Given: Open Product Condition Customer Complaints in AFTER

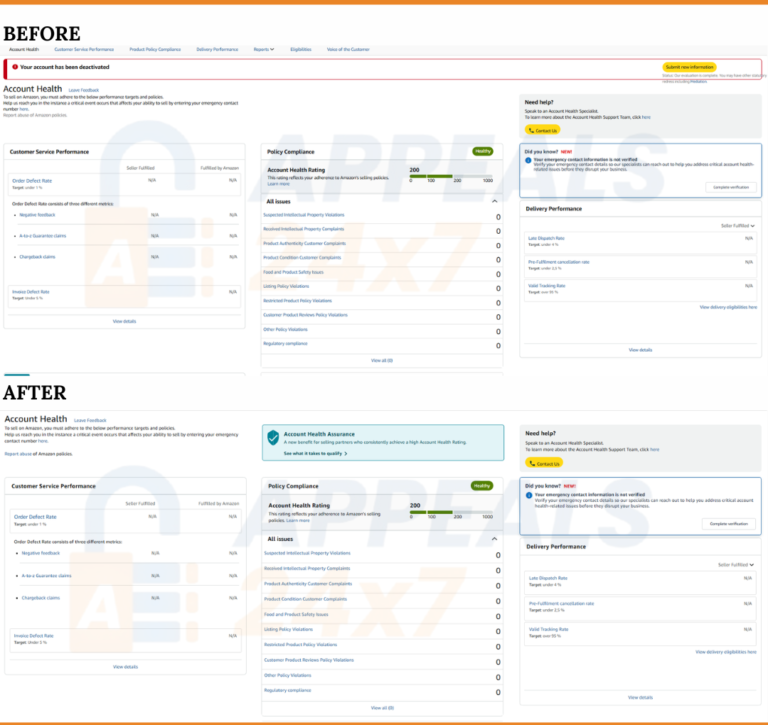Looking at the screenshot, I should 306,599.
